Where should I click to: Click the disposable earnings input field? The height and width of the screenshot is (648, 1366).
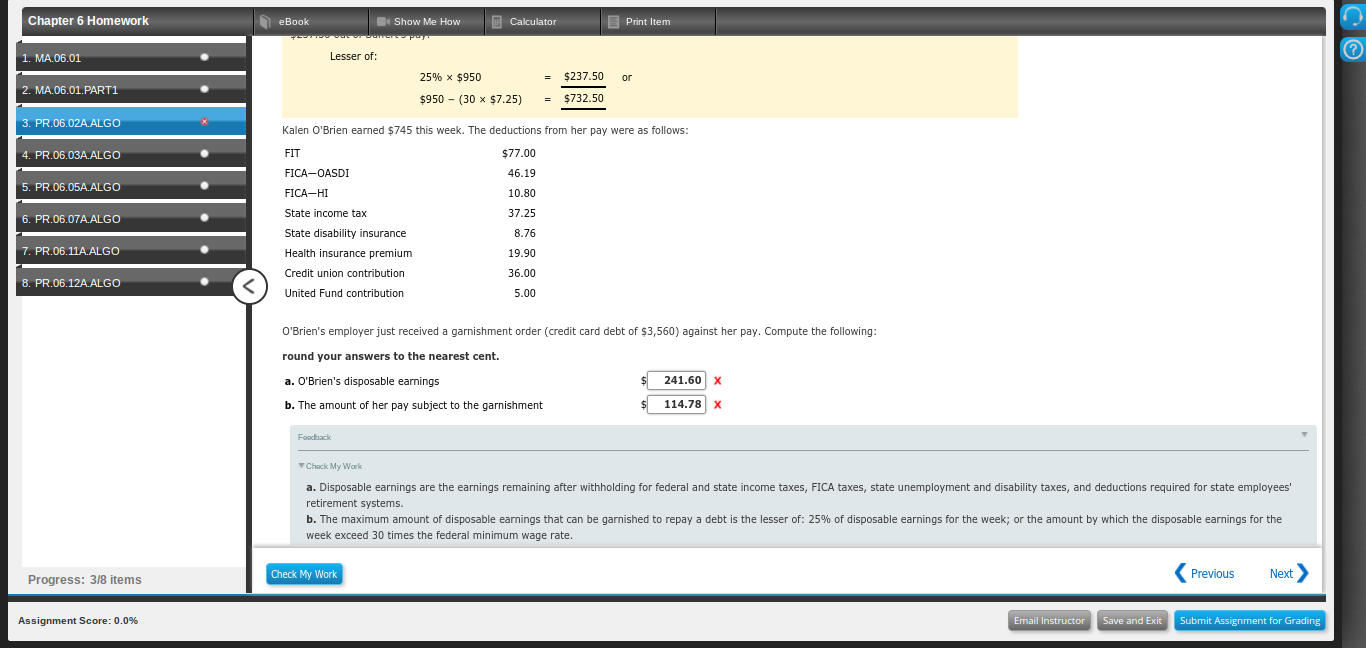coord(676,380)
